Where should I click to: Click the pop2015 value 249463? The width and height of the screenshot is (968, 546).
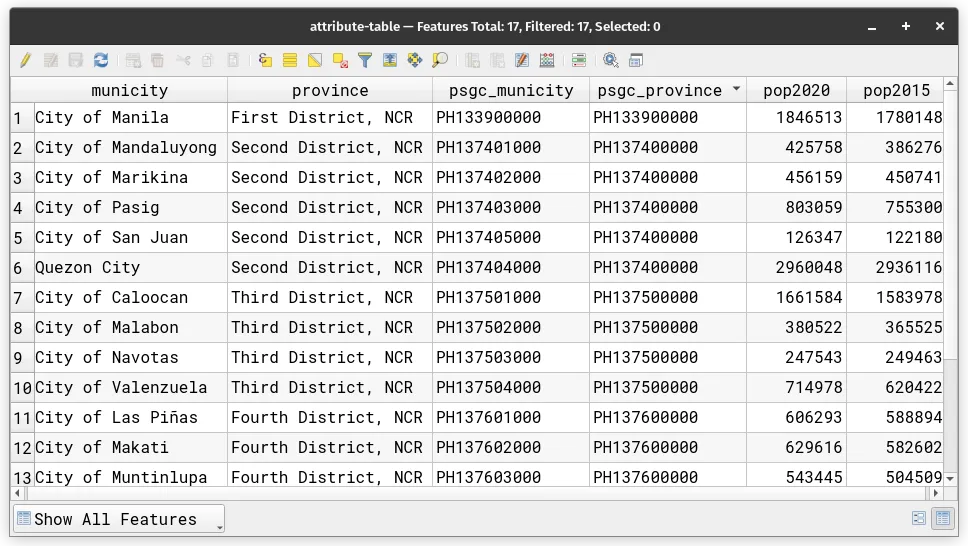895,358
